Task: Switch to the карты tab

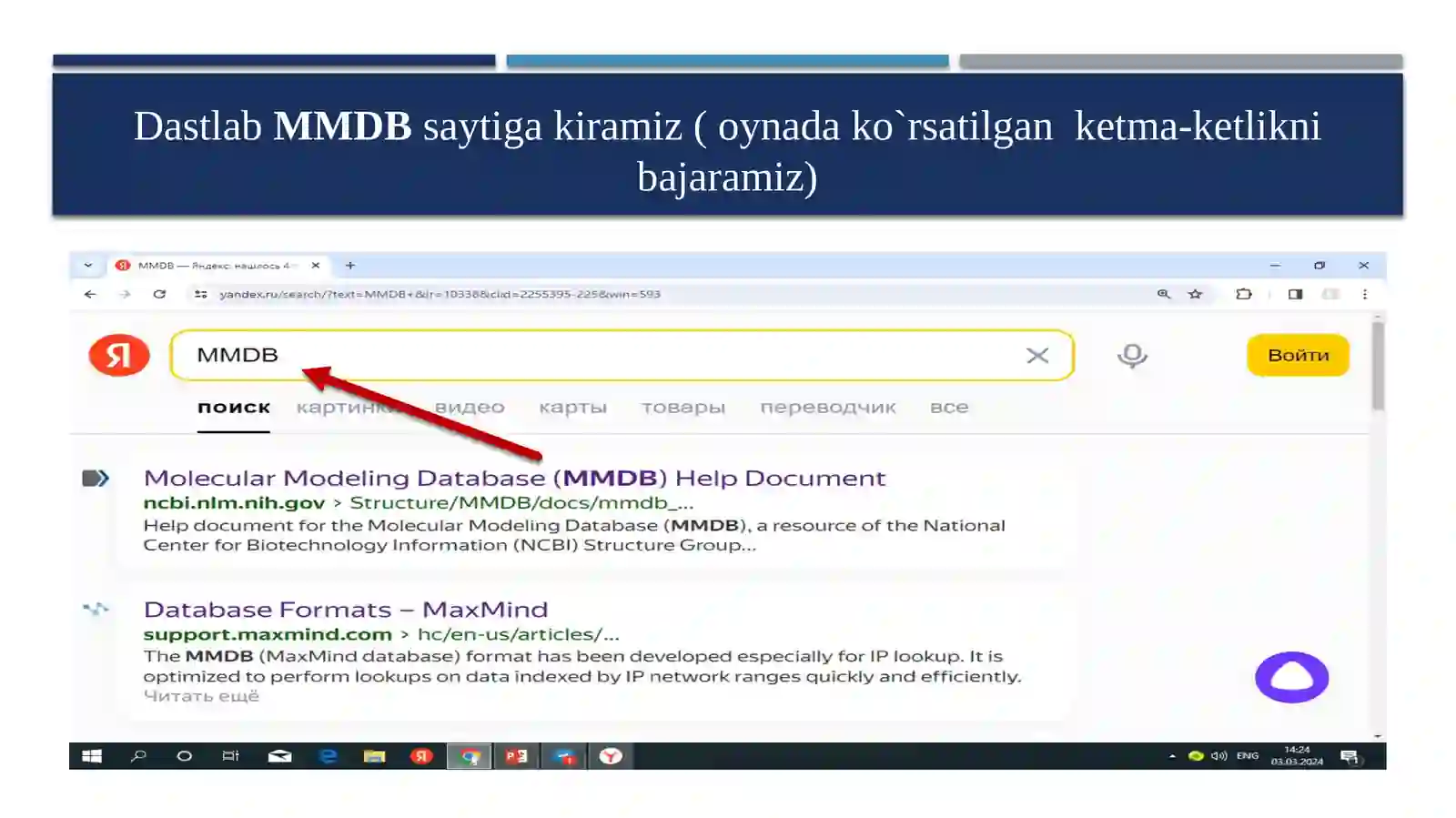Action: pyautogui.click(x=572, y=408)
